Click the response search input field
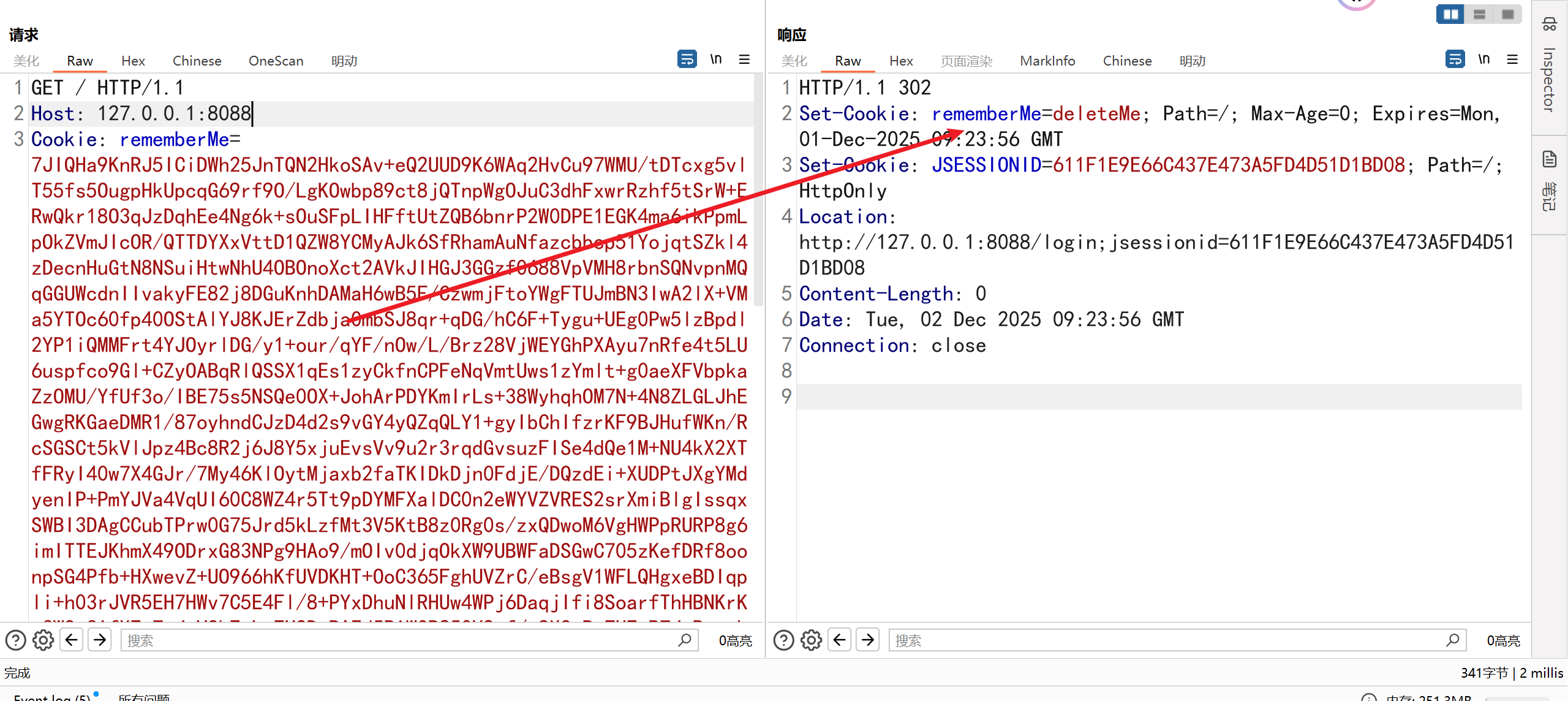The image size is (1568, 701). point(1164,640)
